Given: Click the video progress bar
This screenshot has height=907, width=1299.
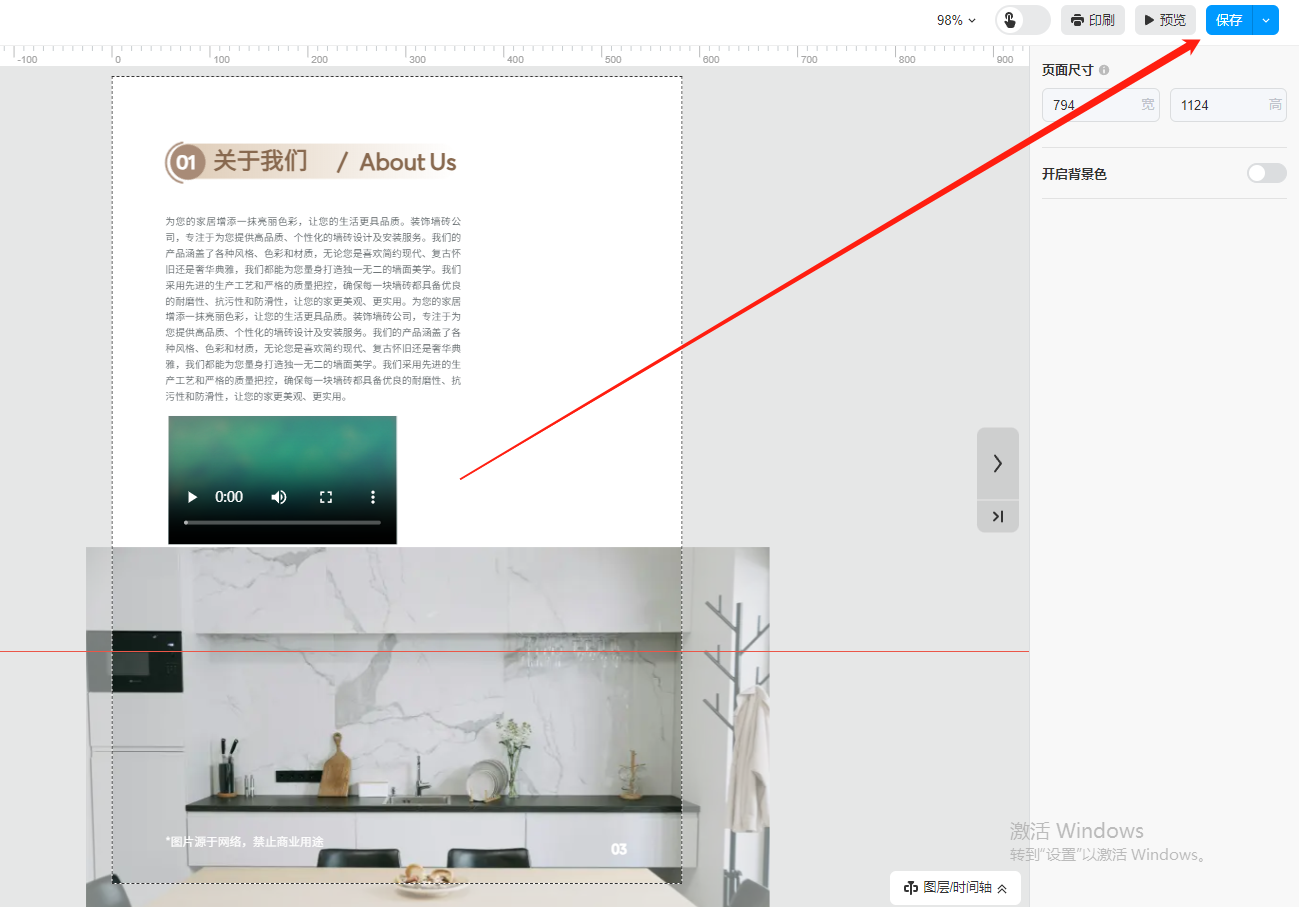Looking at the screenshot, I should (282, 522).
